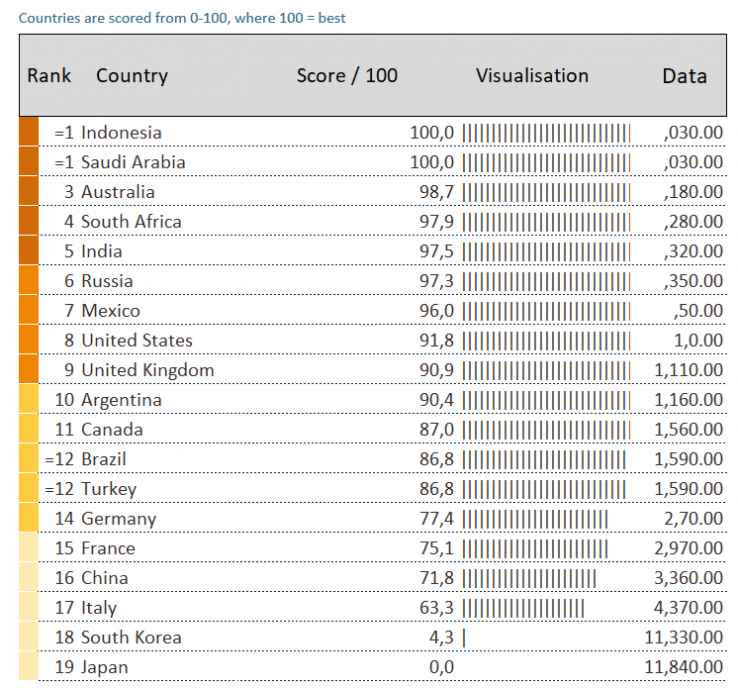Click the orange swatch beside Russia
This screenshot has height=688, width=738.
(29, 280)
